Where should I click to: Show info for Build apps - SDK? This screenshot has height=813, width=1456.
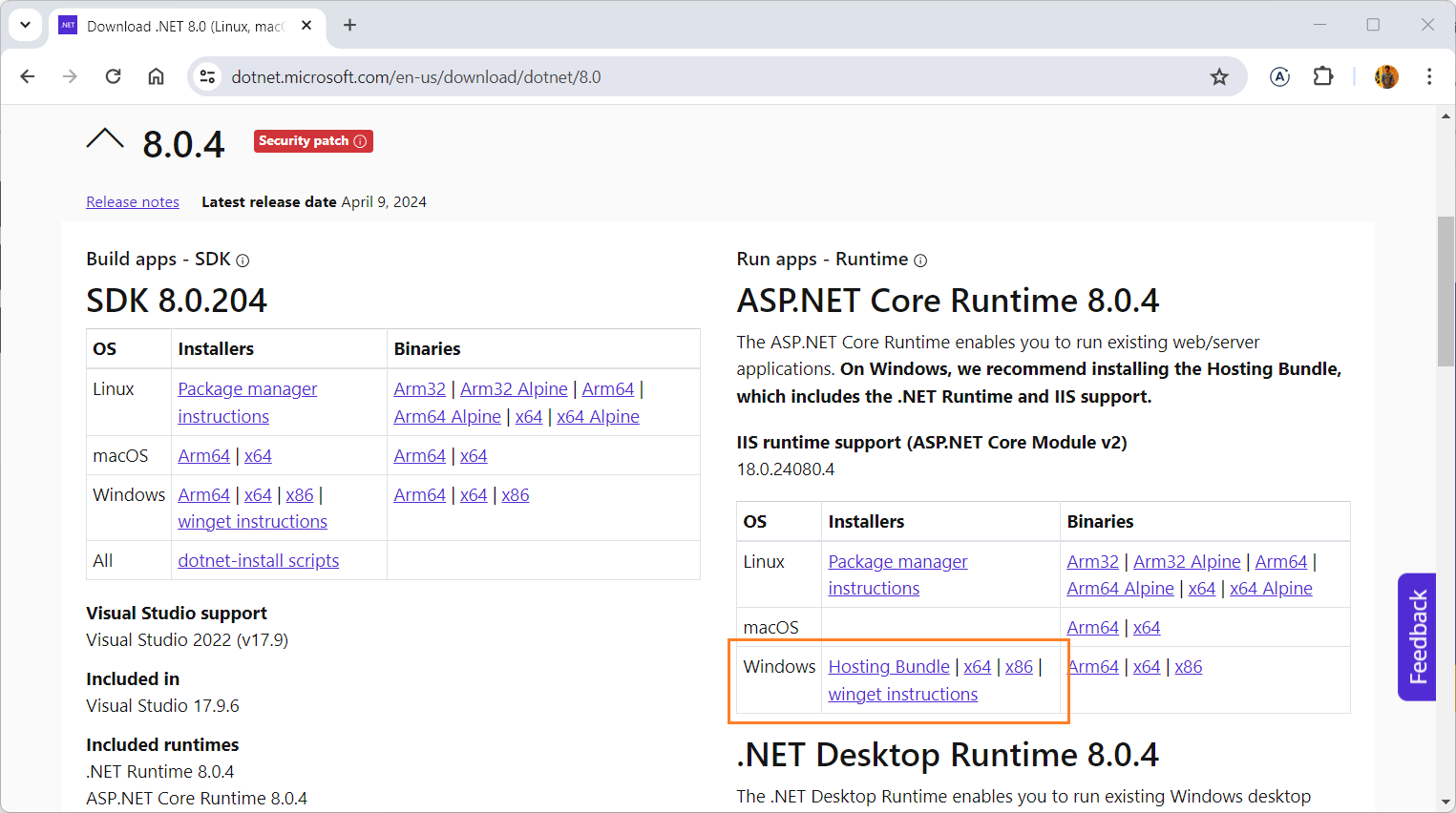[x=243, y=261]
